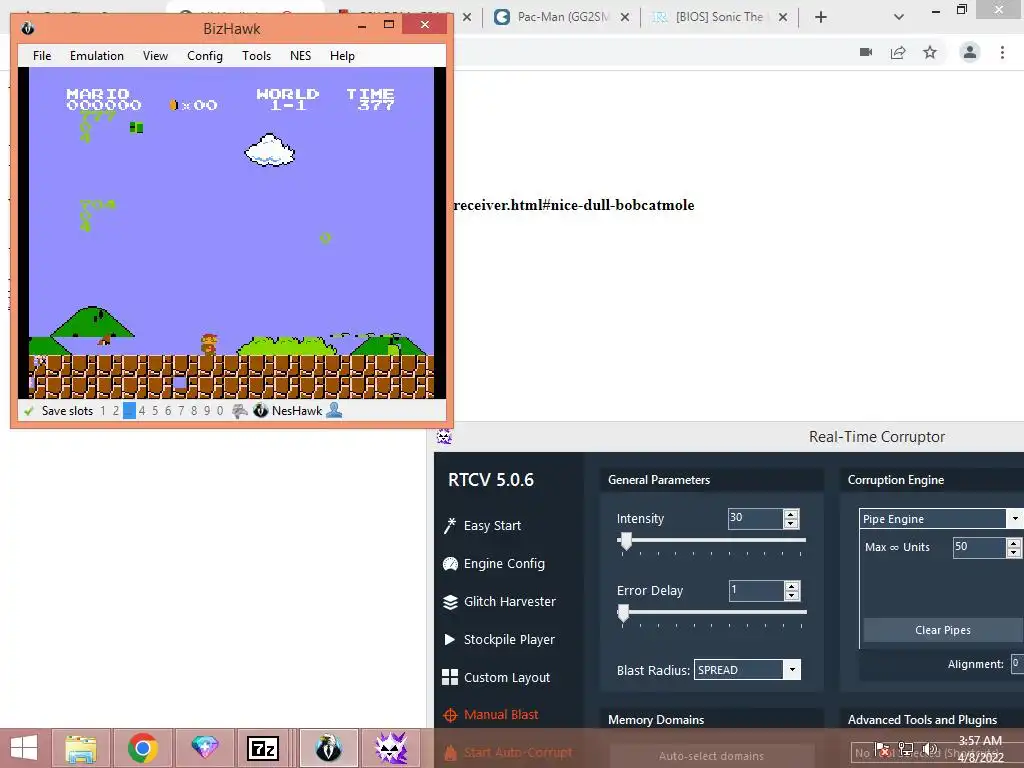The height and width of the screenshot is (768, 1024).
Task: Open the NES menu in BizHawk
Action: point(300,56)
